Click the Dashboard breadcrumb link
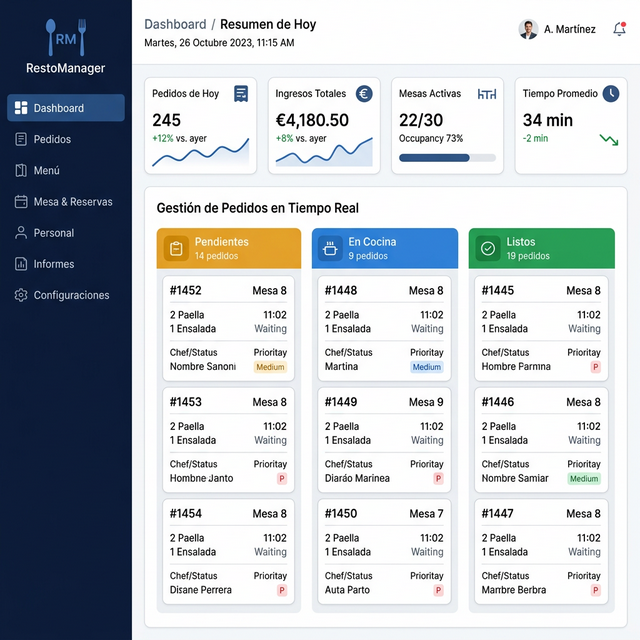This screenshot has height=640, width=640. tap(175, 24)
